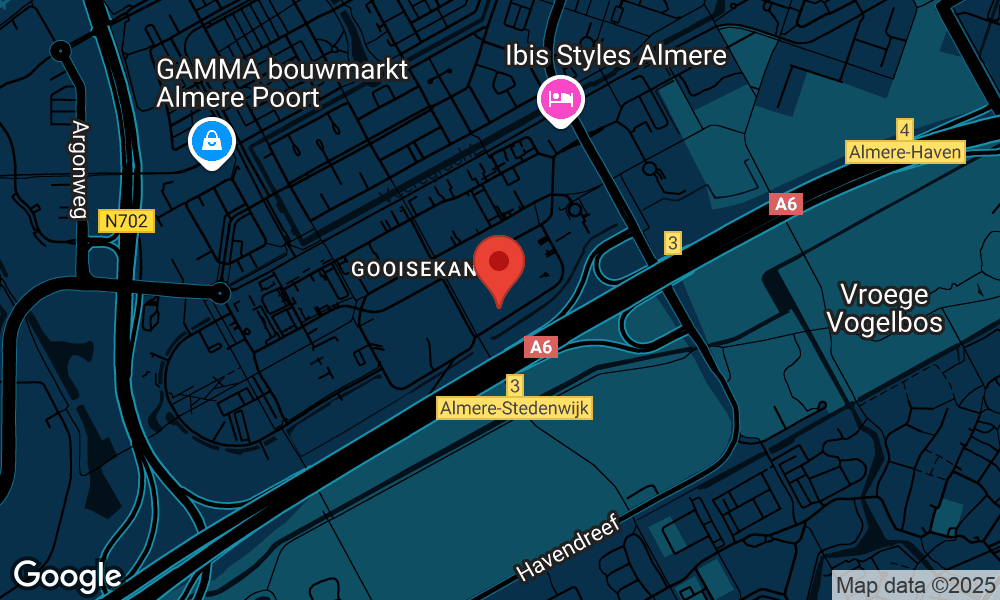
Task: Click exit 3 badge above Almere-Stedenwijk
Action: tap(515, 386)
